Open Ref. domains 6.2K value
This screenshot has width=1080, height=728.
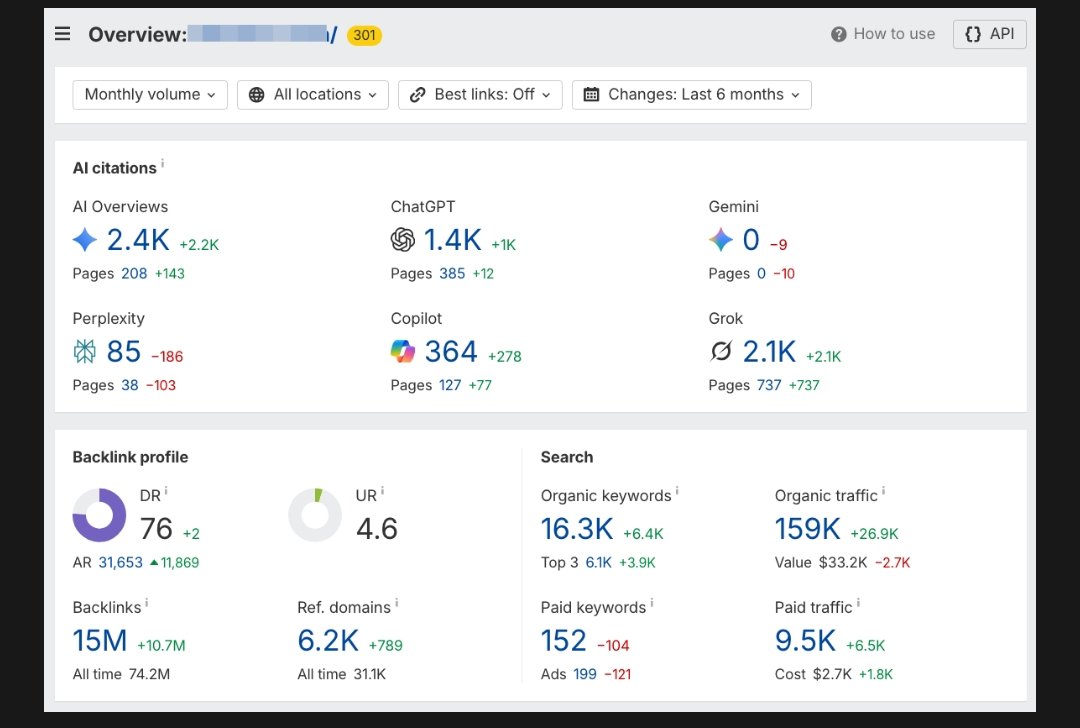tap(329, 641)
